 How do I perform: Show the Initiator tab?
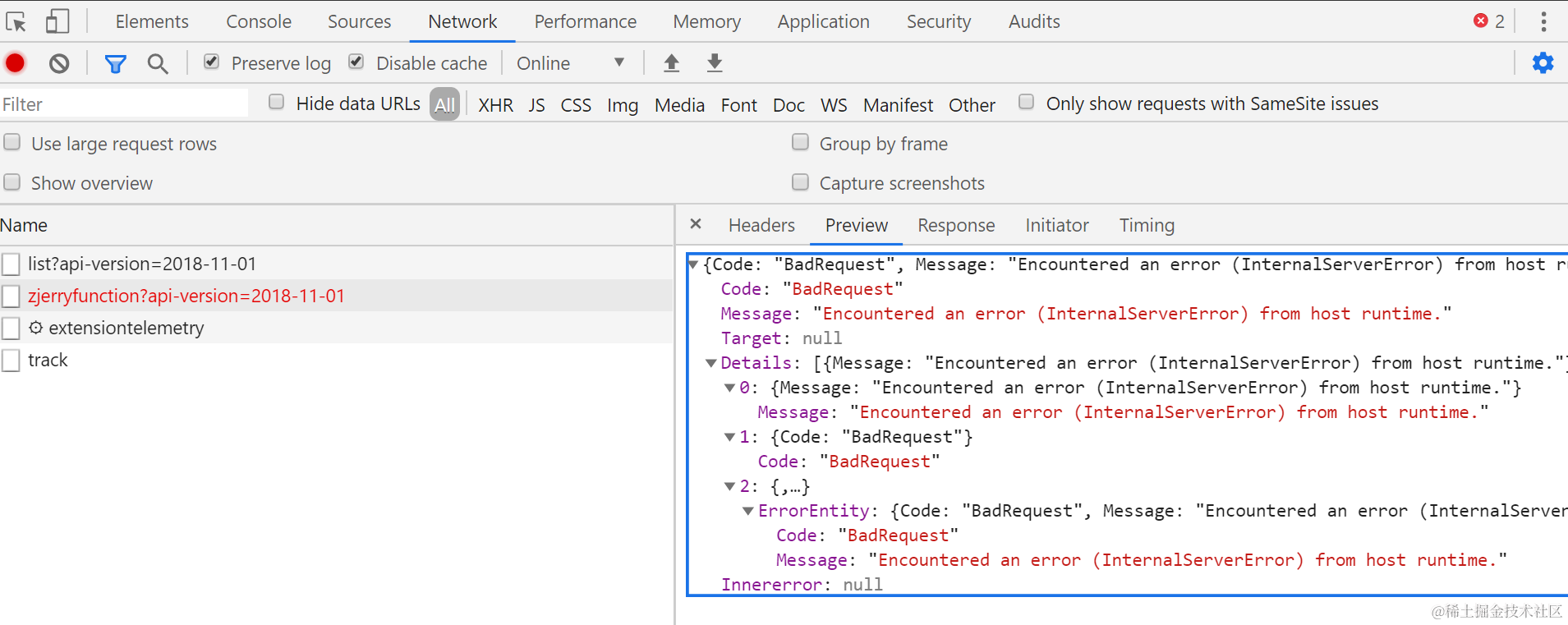pos(1056,225)
